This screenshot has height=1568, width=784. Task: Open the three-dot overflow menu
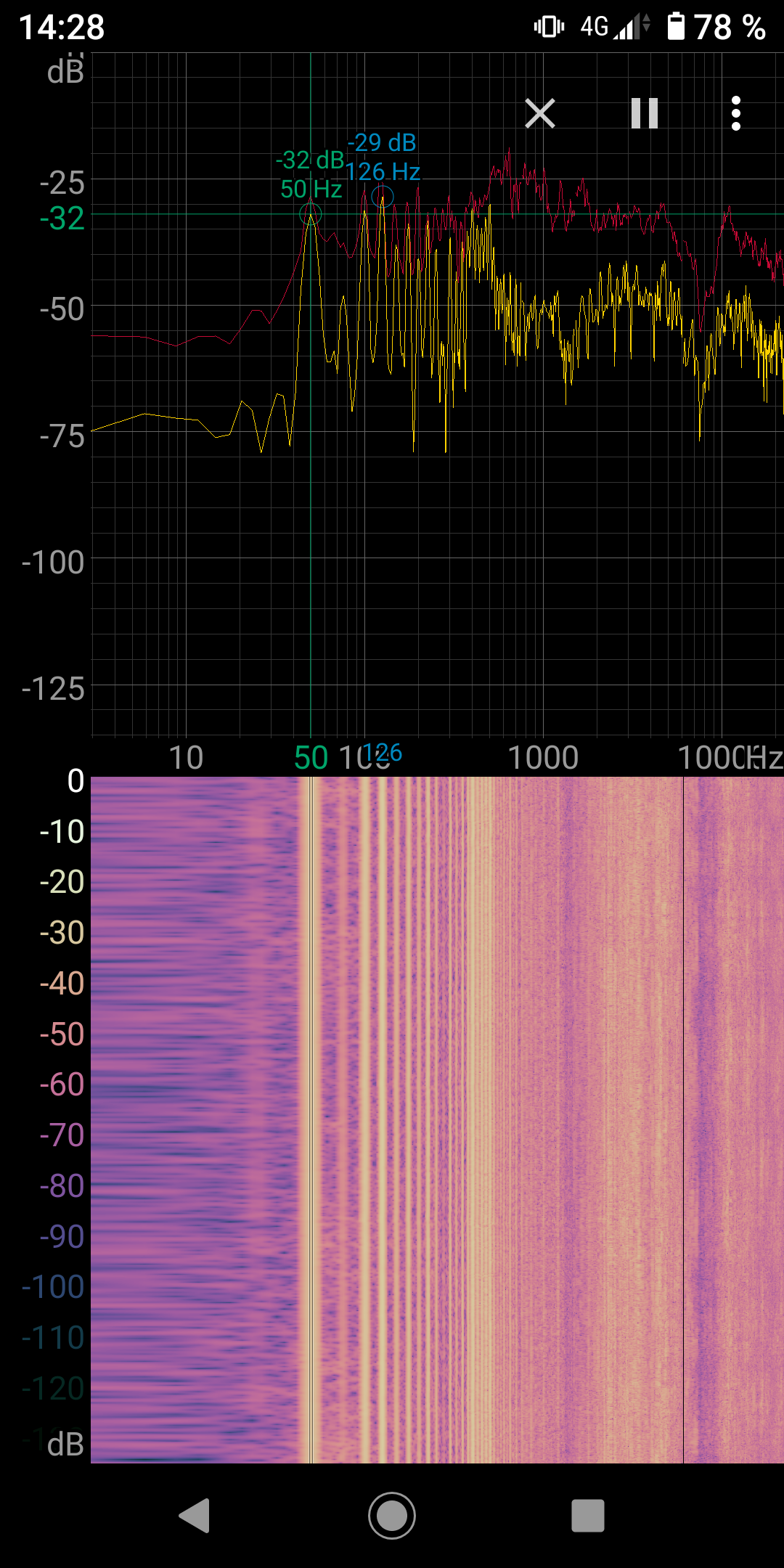(x=736, y=113)
